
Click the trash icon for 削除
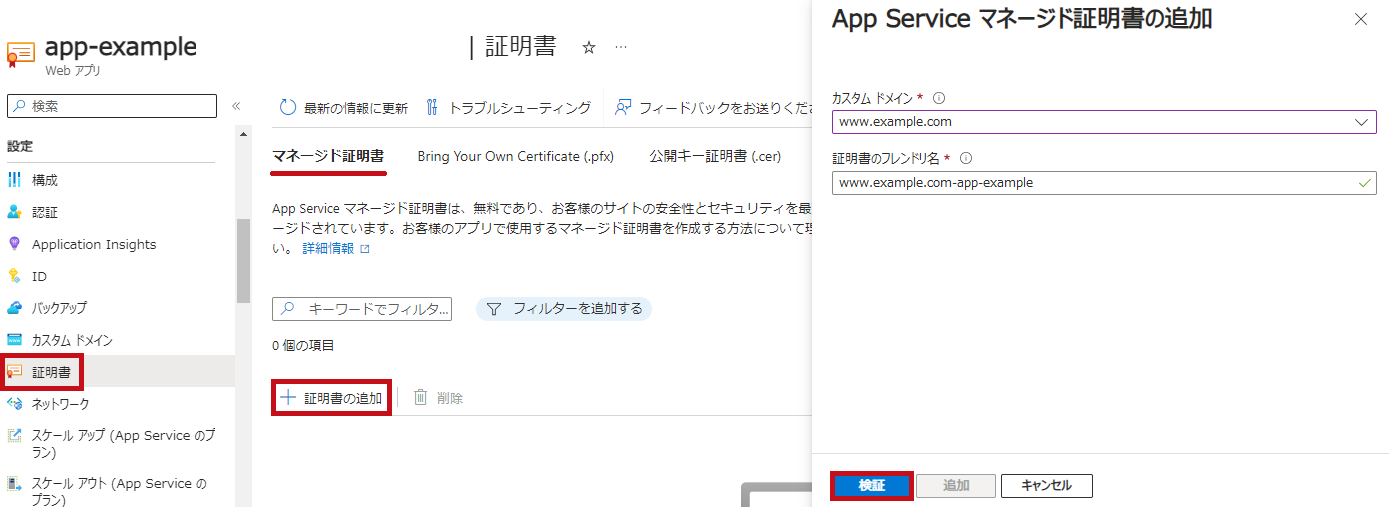421,397
